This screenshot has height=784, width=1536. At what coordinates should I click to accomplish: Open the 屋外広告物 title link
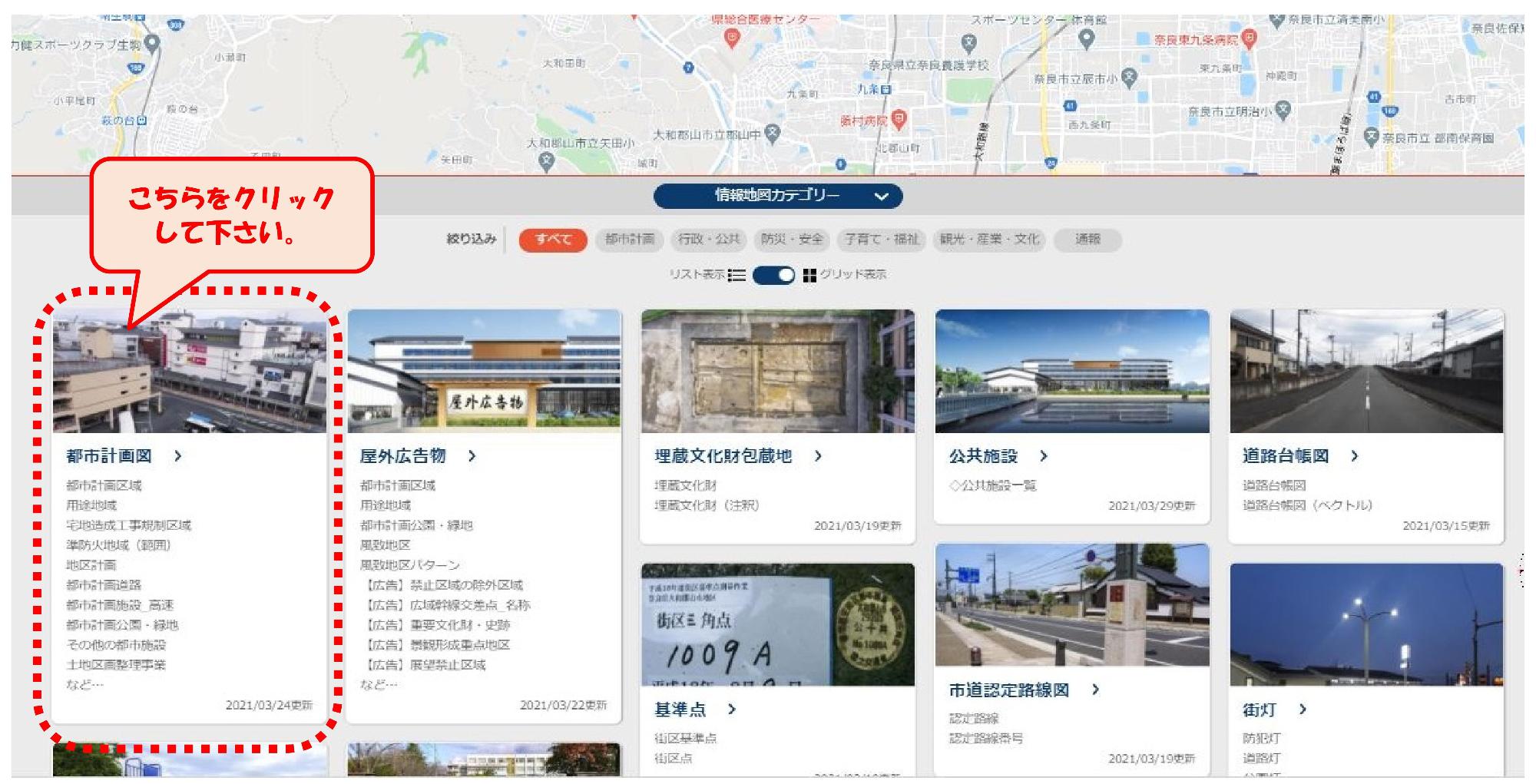tap(403, 456)
